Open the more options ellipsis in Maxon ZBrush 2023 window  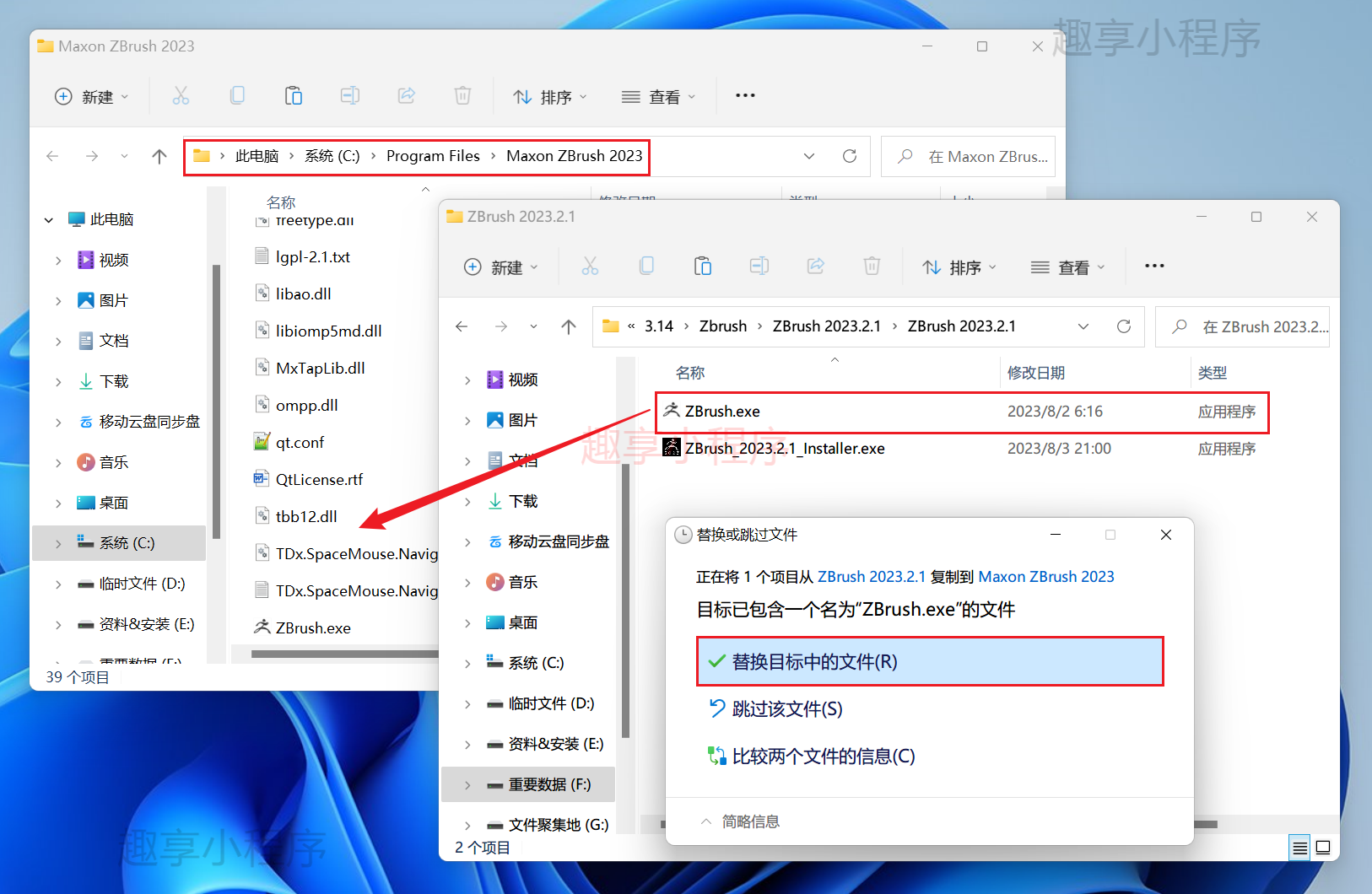pyautogui.click(x=745, y=95)
